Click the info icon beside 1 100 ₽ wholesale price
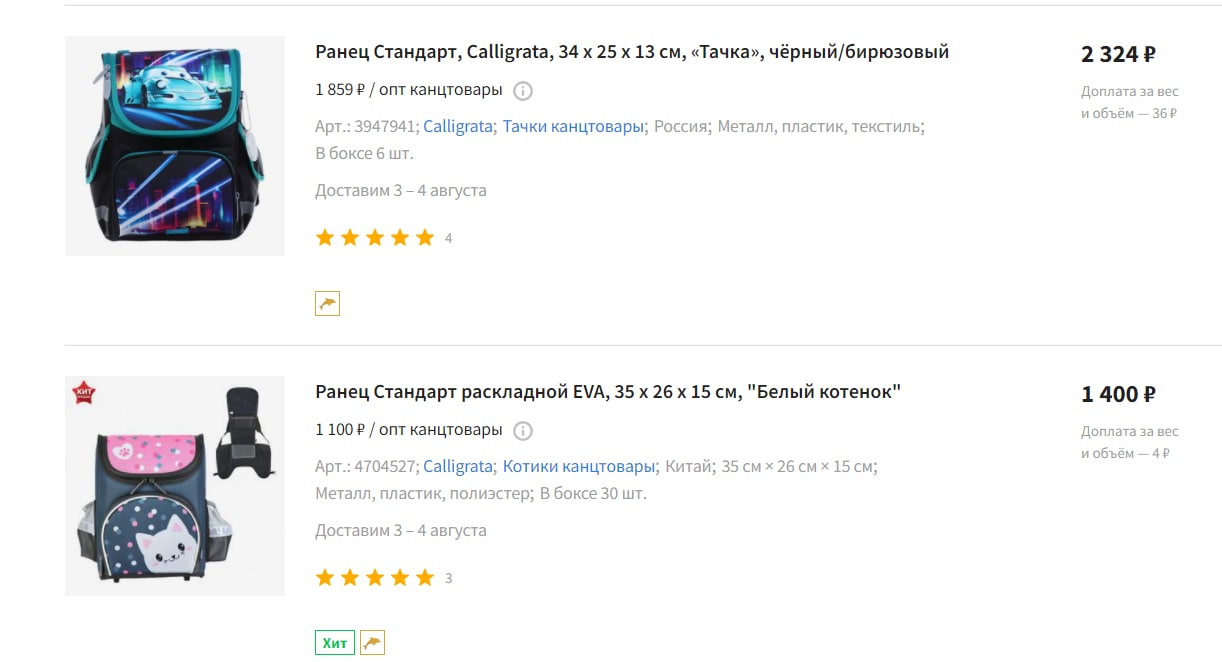The height and width of the screenshot is (662, 1222). click(x=523, y=431)
